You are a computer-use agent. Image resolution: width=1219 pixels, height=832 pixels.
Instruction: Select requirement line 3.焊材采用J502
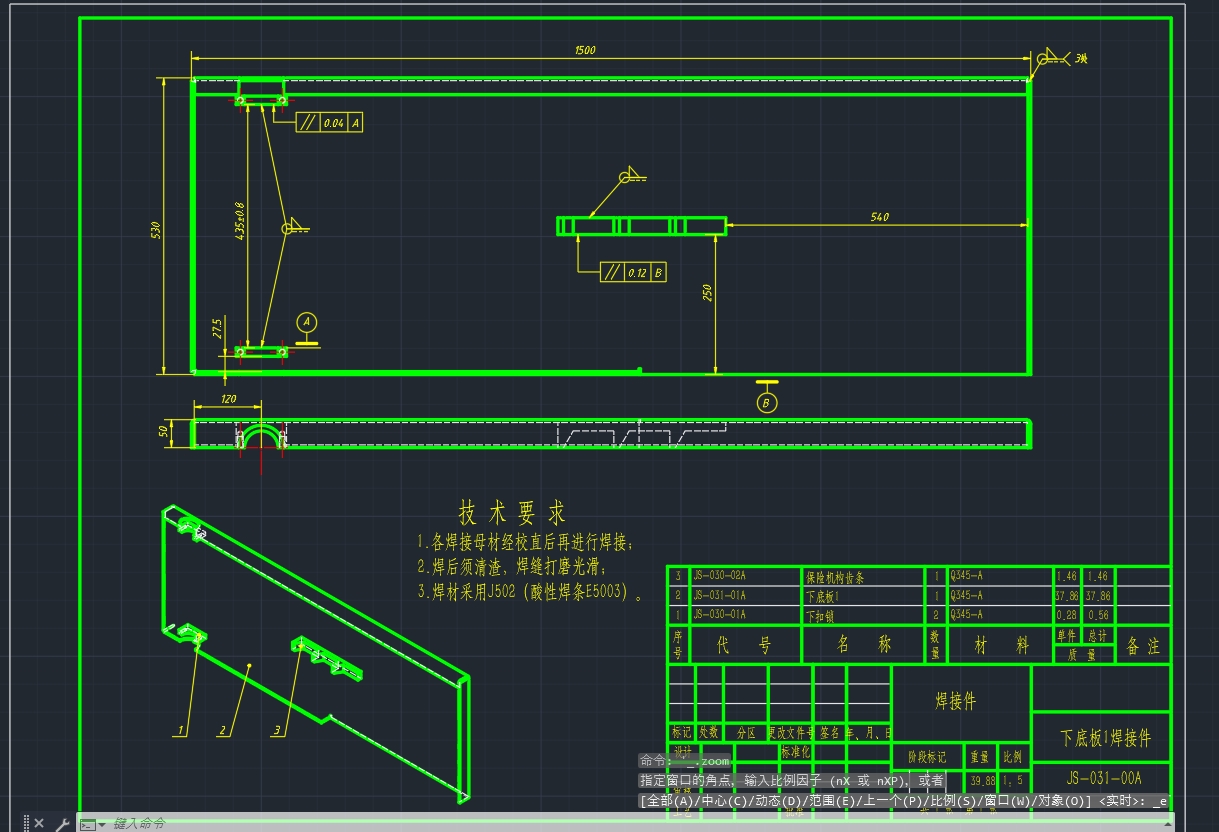530,591
